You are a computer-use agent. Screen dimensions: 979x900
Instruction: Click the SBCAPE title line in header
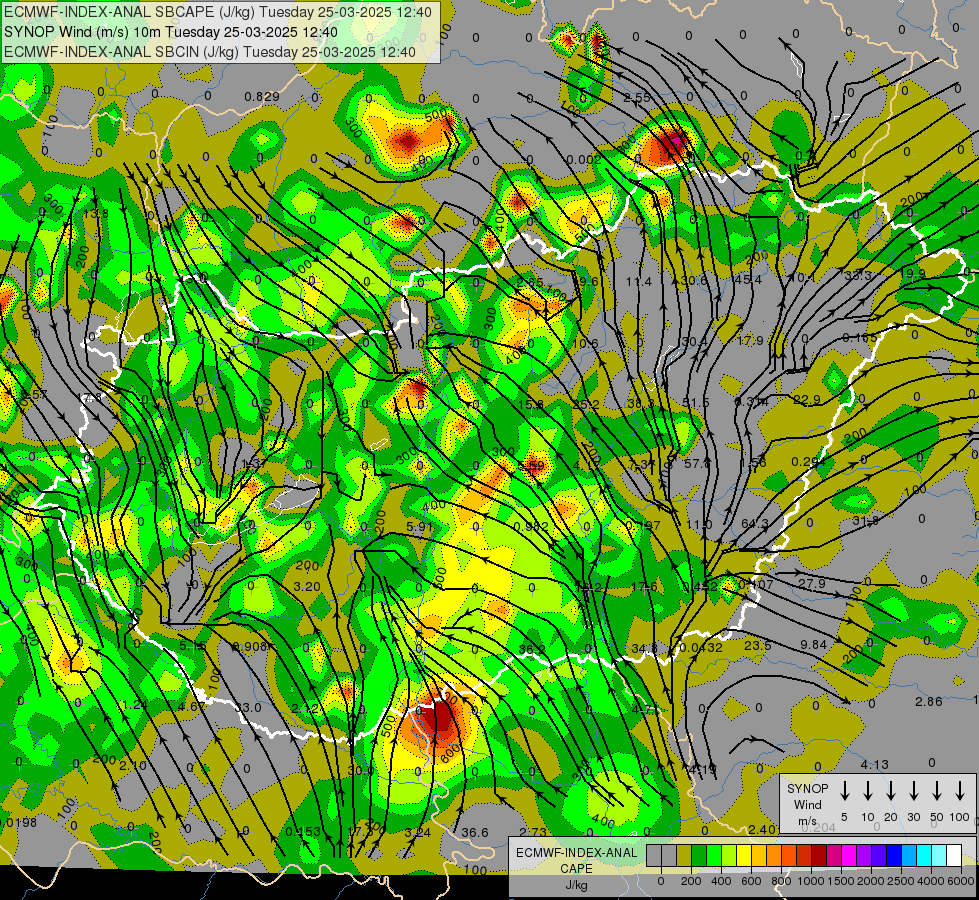pos(217,12)
